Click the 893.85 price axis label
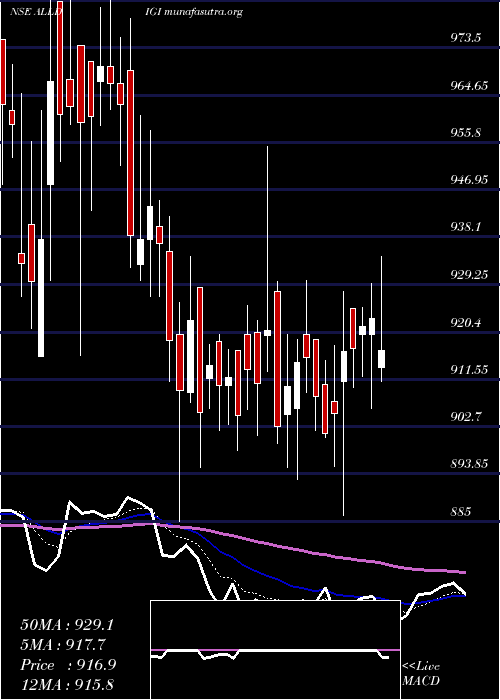500x700 pixels. (x=469, y=464)
